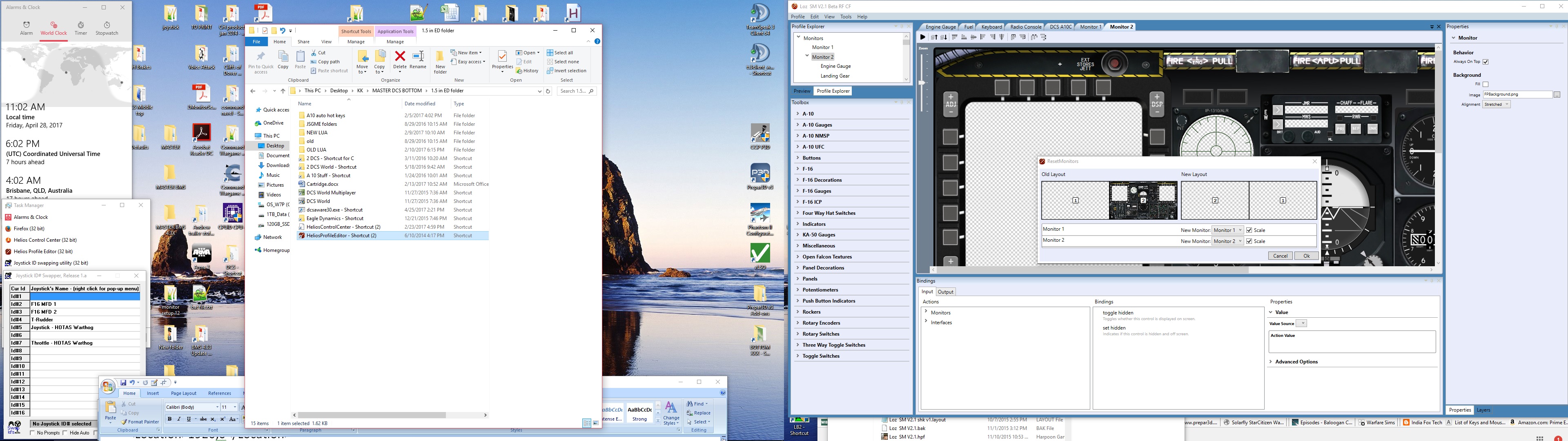Click the World Clock icon in Alarms & Clock
Image resolution: width=1568 pixels, height=441 pixels.
coord(53,25)
